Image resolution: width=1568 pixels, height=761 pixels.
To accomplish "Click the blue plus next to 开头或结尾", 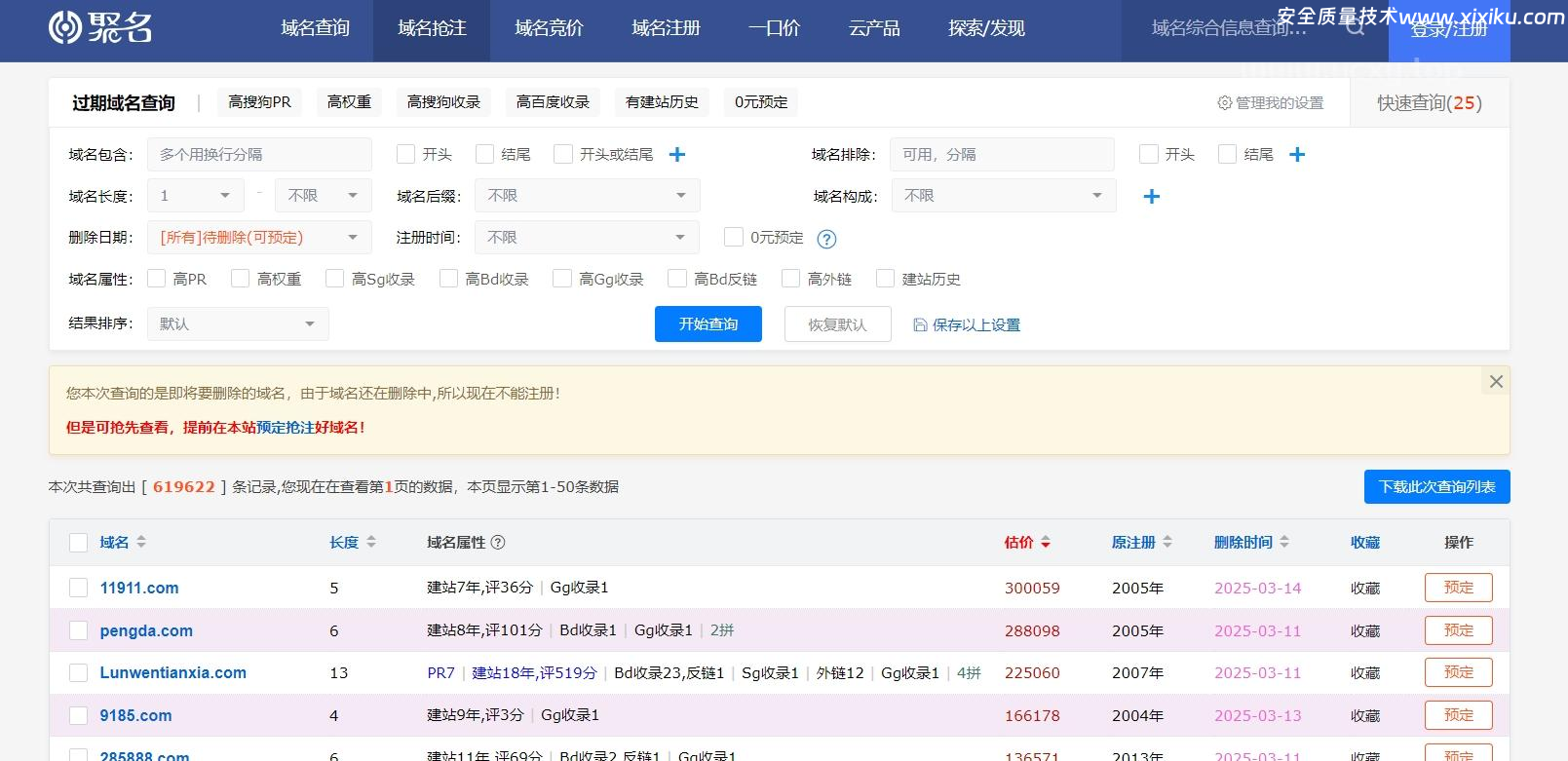I will (677, 155).
